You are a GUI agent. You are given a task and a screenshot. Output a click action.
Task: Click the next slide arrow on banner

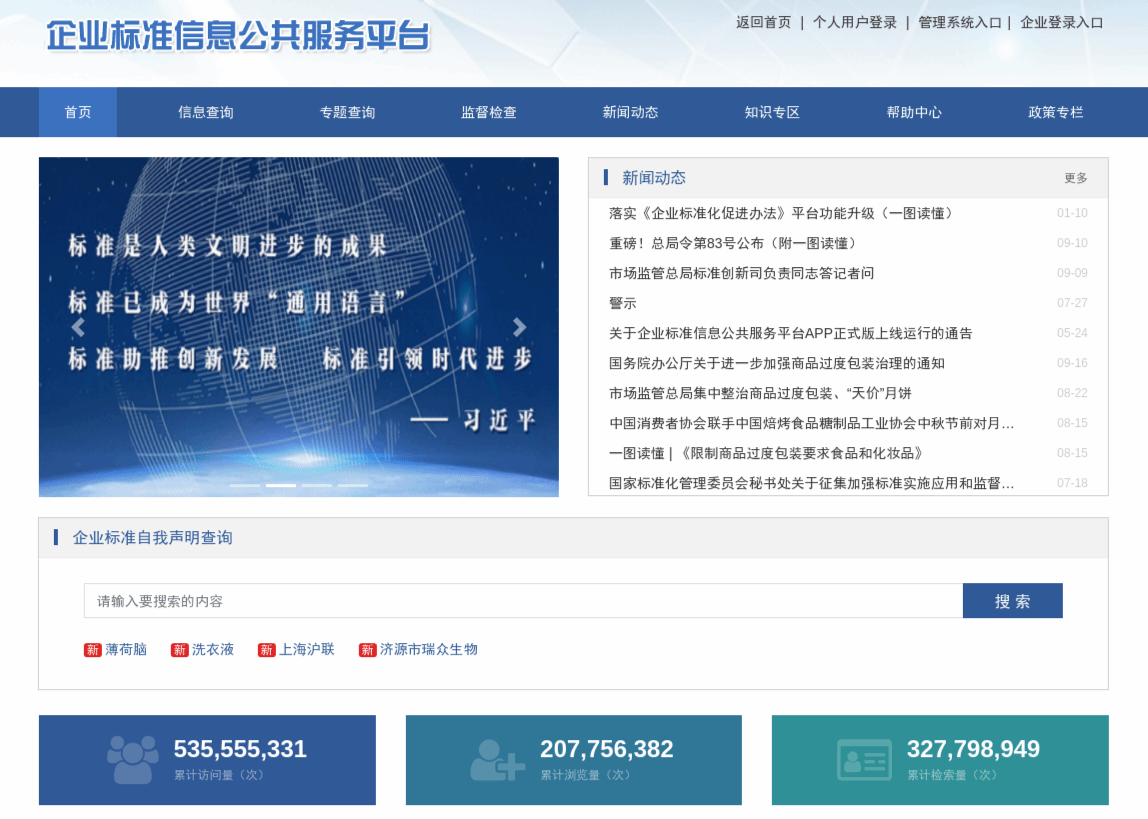519,328
